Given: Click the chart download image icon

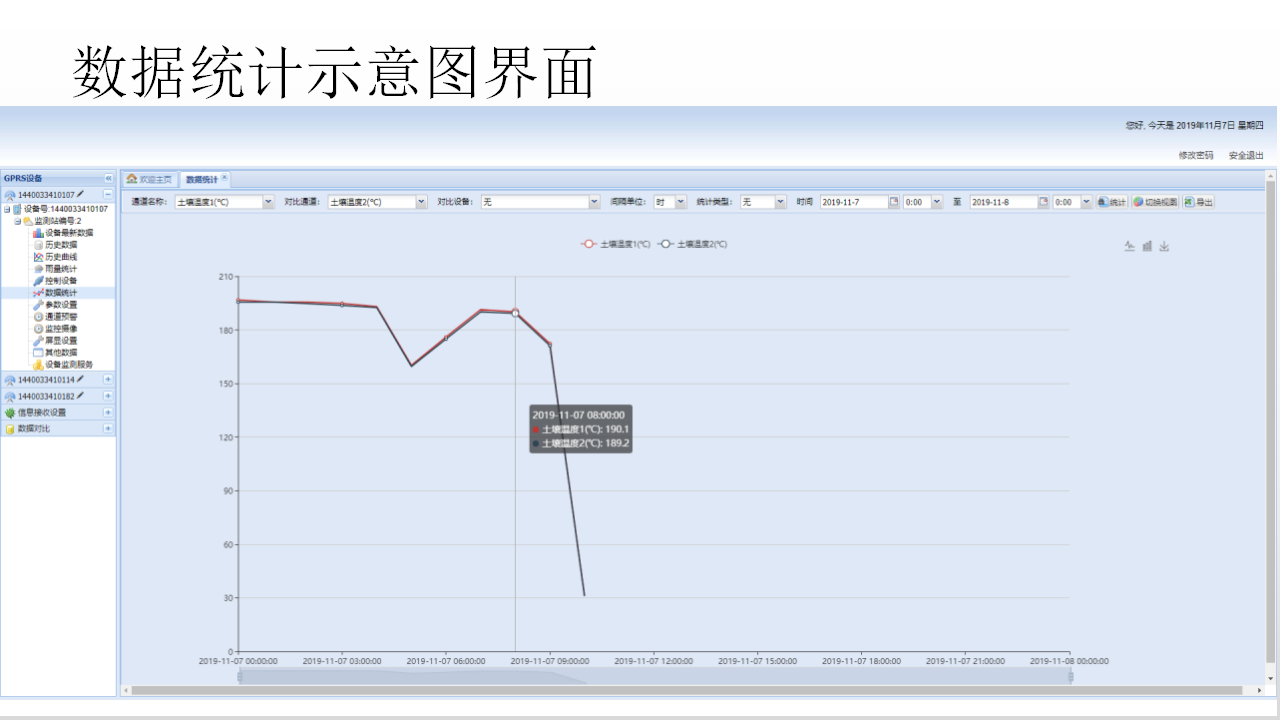Looking at the screenshot, I should pyautogui.click(x=1164, y=246).
